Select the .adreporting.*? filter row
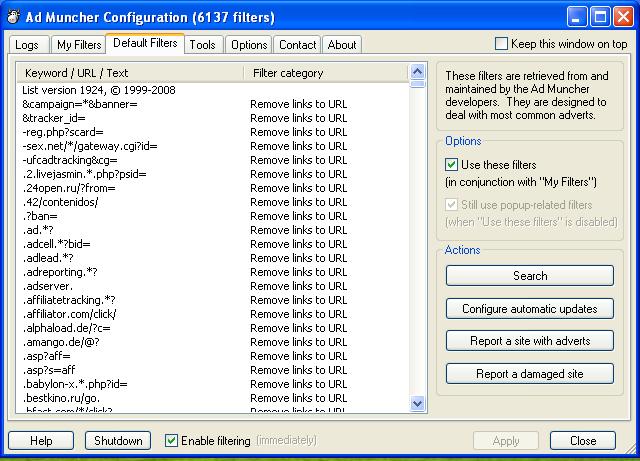 pyautogui.click(x=212, y=272)
